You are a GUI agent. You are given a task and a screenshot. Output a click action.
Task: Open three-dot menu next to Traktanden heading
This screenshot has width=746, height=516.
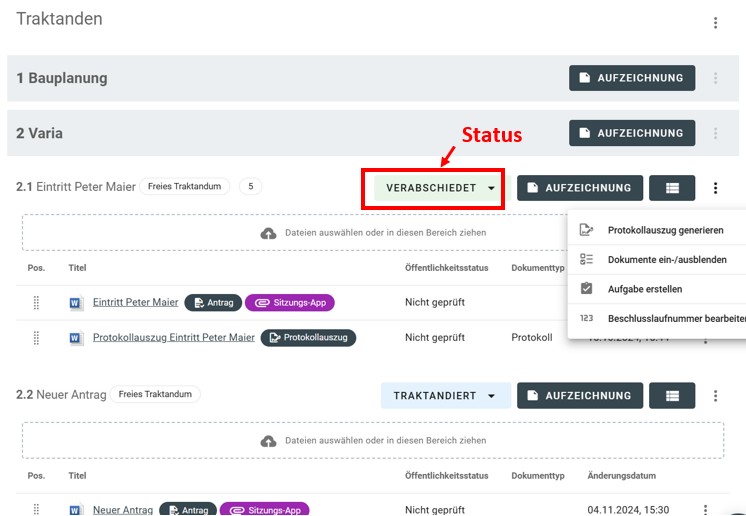click(715, 23)
